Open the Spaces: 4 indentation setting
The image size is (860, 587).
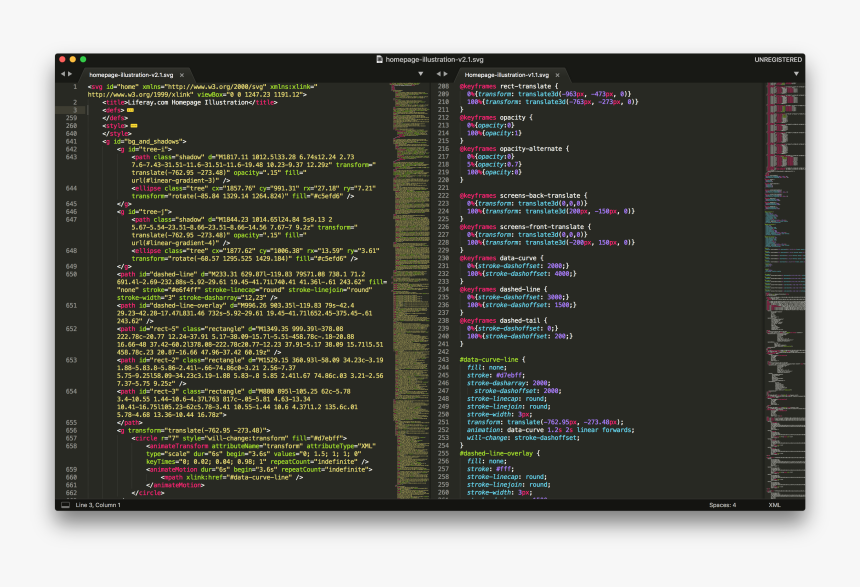[x=722, y=505]
